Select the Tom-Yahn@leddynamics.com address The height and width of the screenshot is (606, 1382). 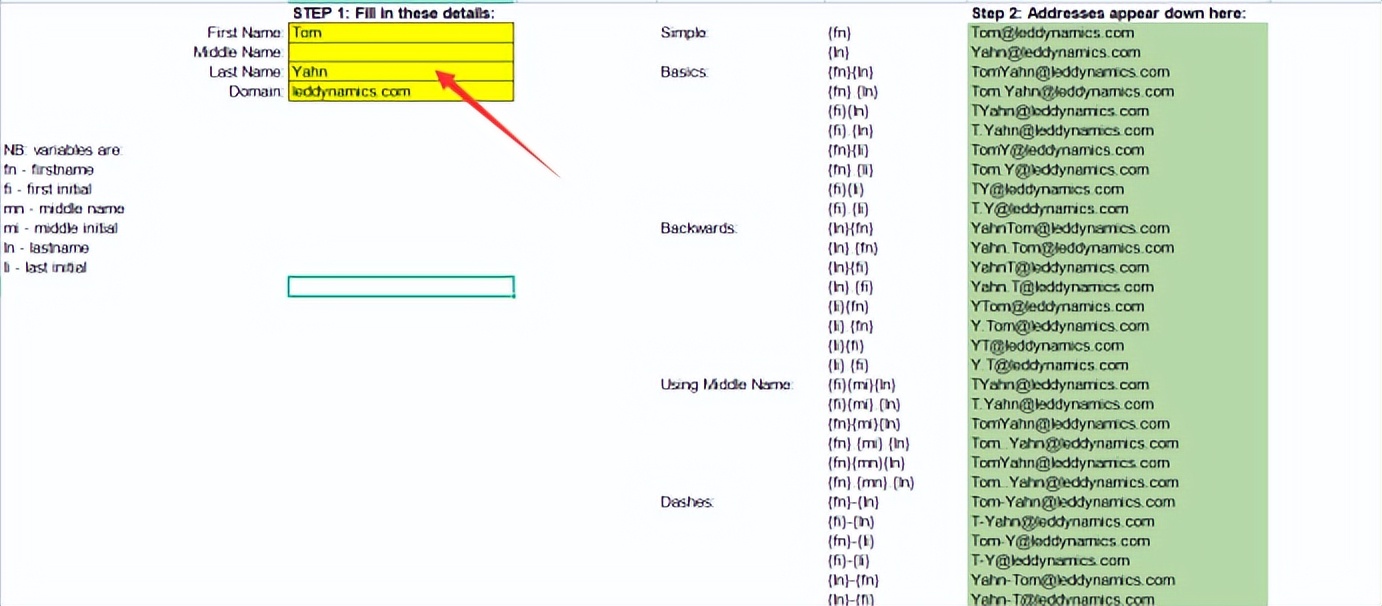1072,502
